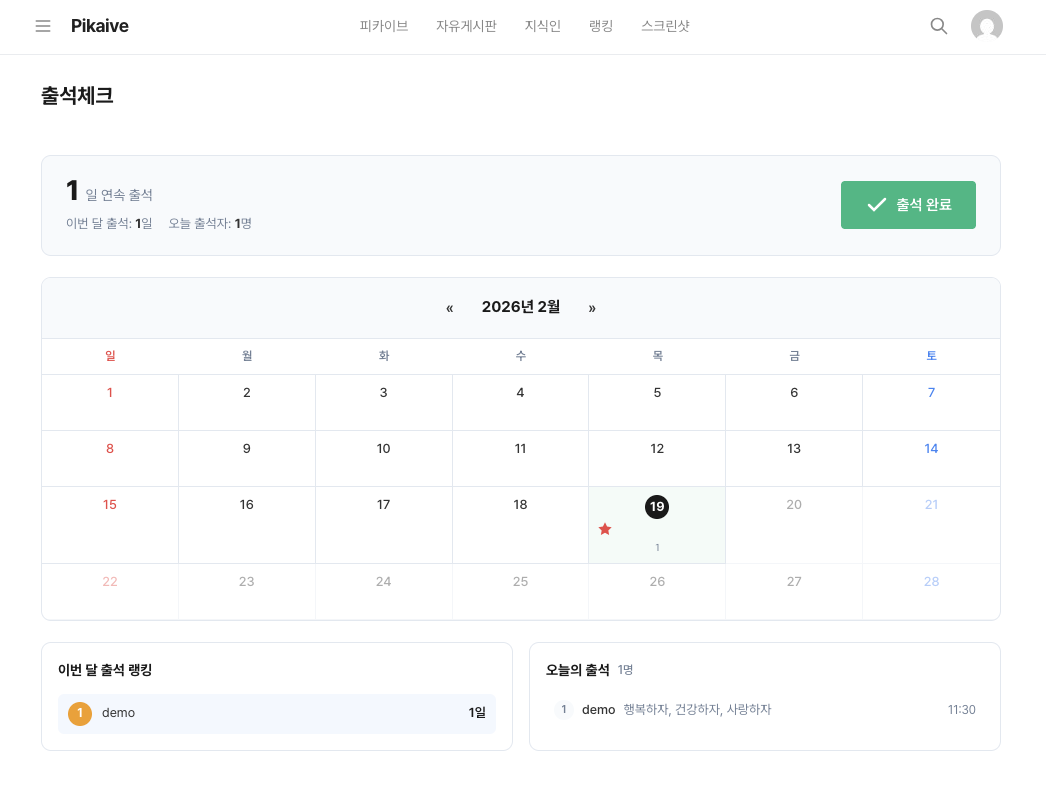Click the red star on day 19
1046x805 pixels.
tap(605, 529)
